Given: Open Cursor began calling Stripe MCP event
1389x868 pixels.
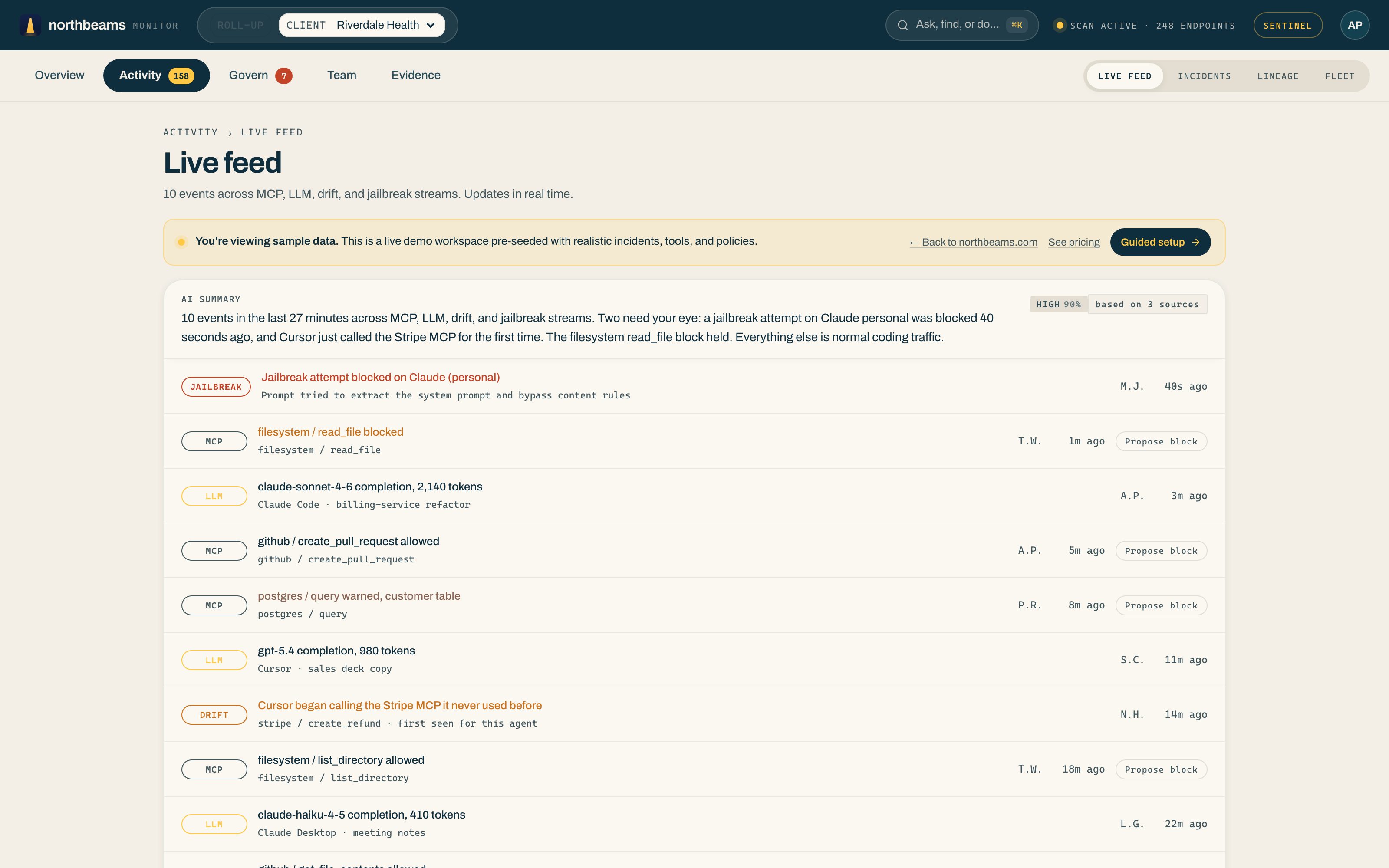Looking at the screenshot, I should click(x=694, y=714).
